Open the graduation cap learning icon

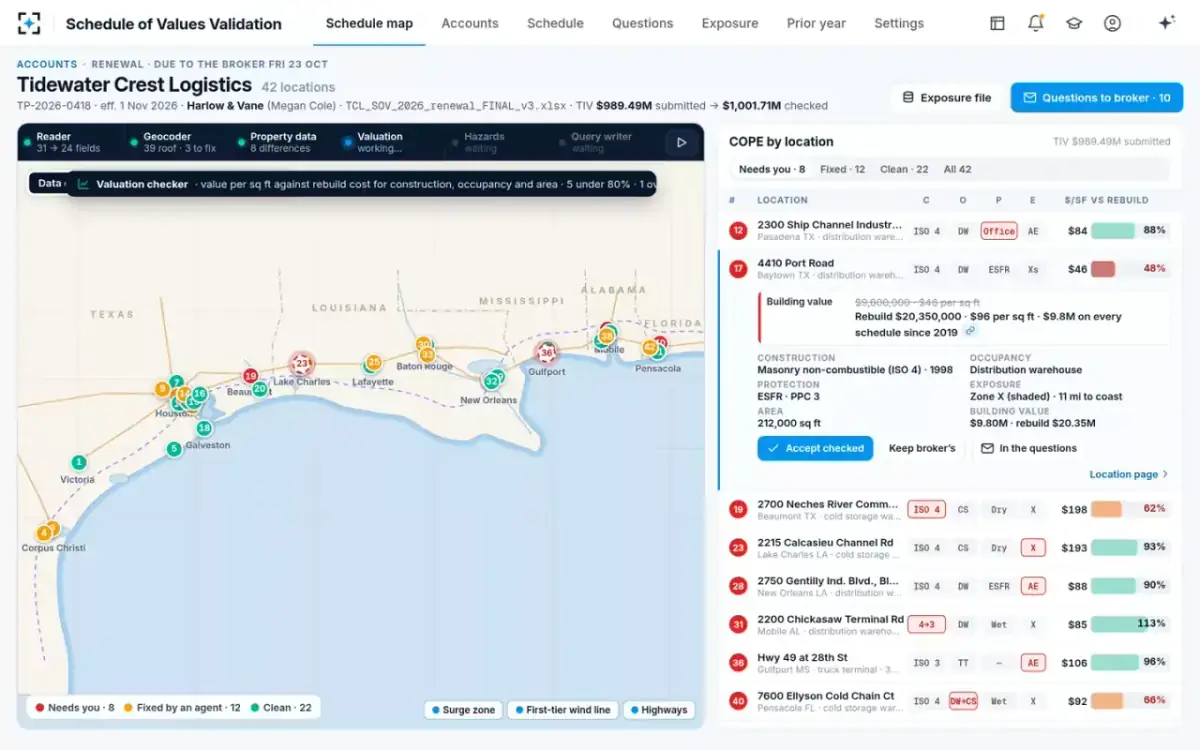(1074, 23)
